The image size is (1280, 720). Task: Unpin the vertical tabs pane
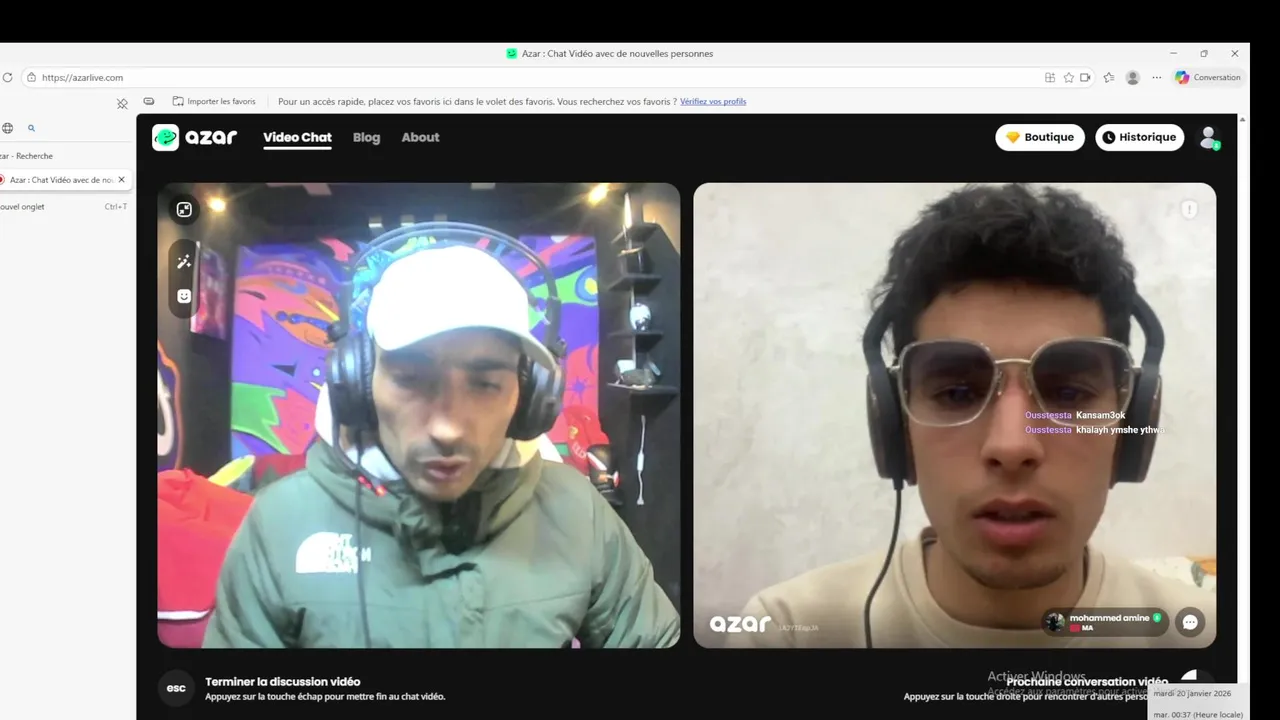click(x=122, y=103)
